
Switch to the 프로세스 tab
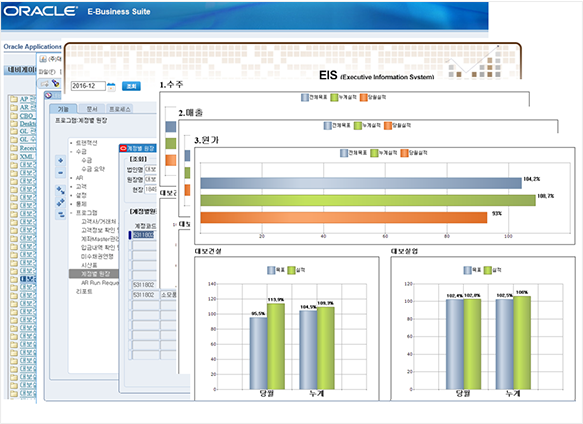(120, 109)
